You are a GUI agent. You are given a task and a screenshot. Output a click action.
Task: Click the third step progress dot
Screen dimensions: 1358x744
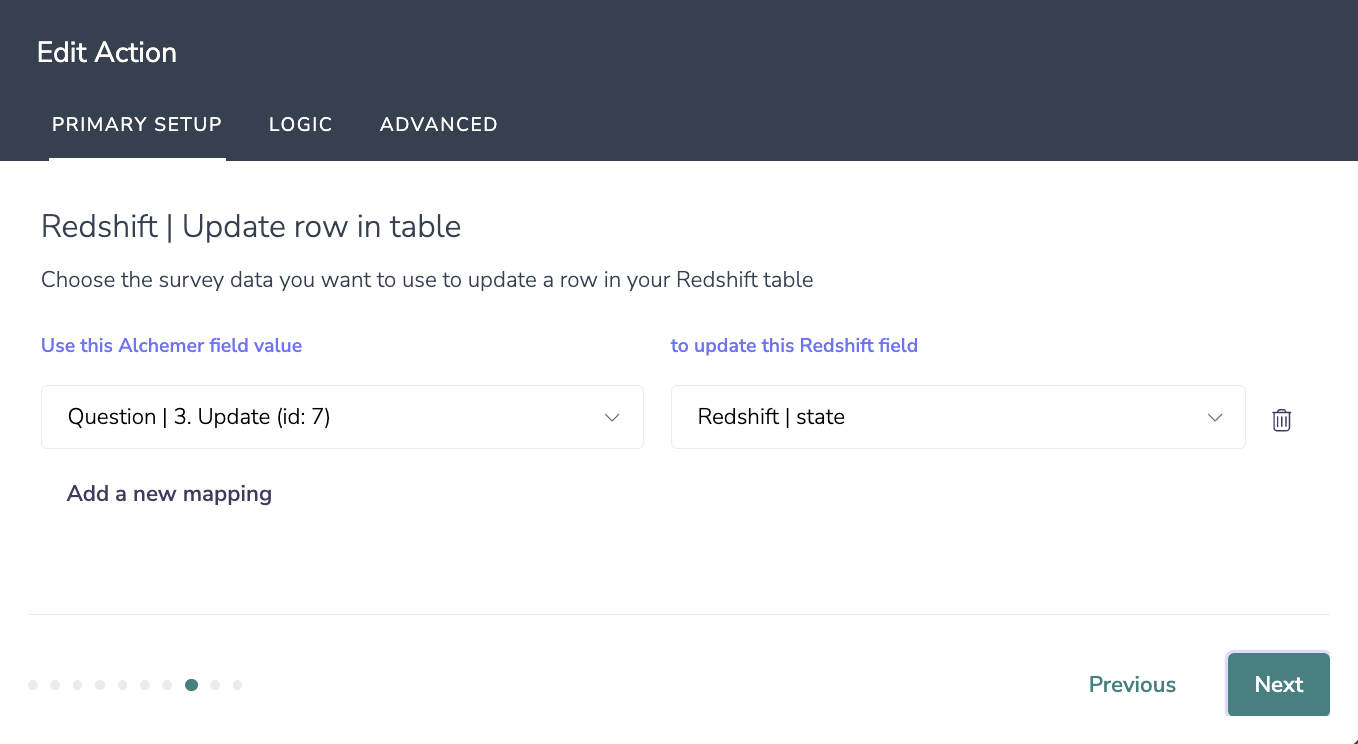78,685
